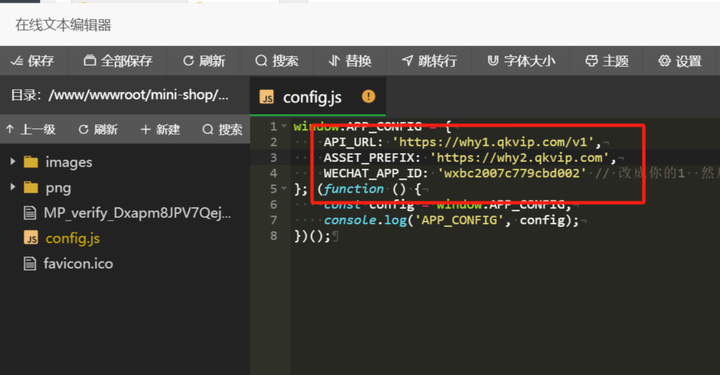Expand the images folder arrow
The width and height of the screenshot is (720, 375).
pyautogui.click(x=13, y=162)
